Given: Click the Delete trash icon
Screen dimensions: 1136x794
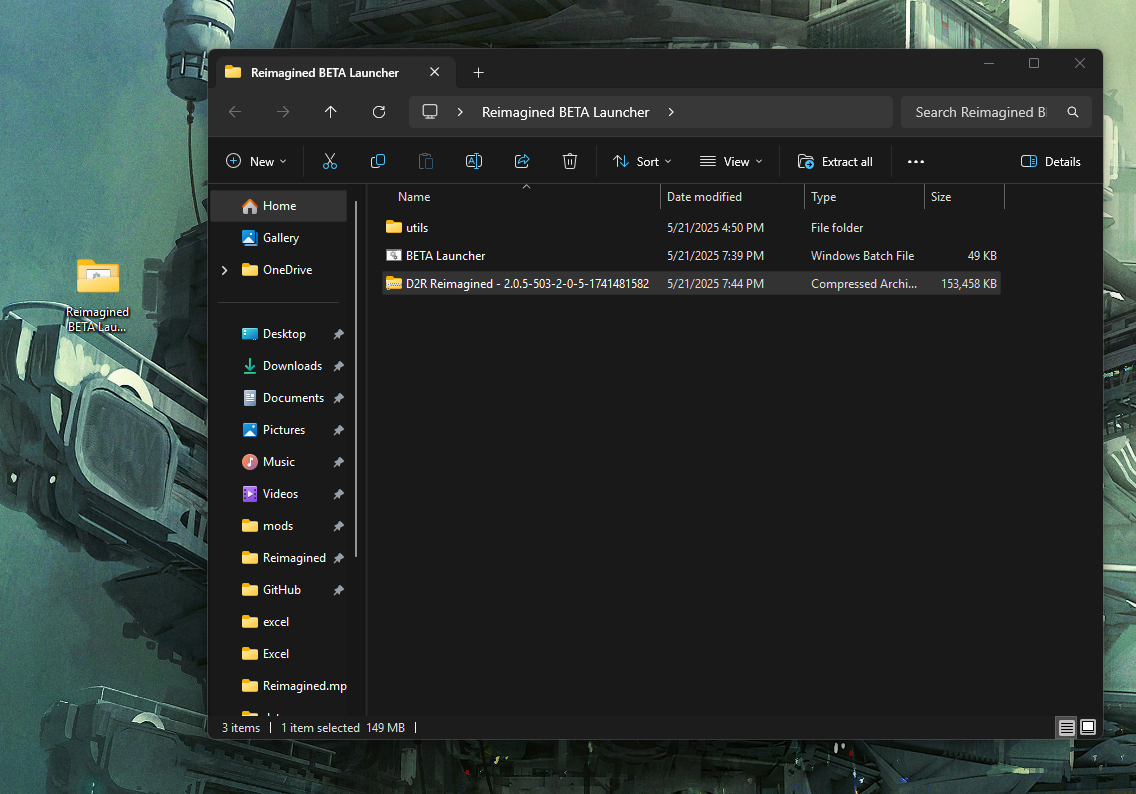Looking at the screenshot, I should pos(570,162).
